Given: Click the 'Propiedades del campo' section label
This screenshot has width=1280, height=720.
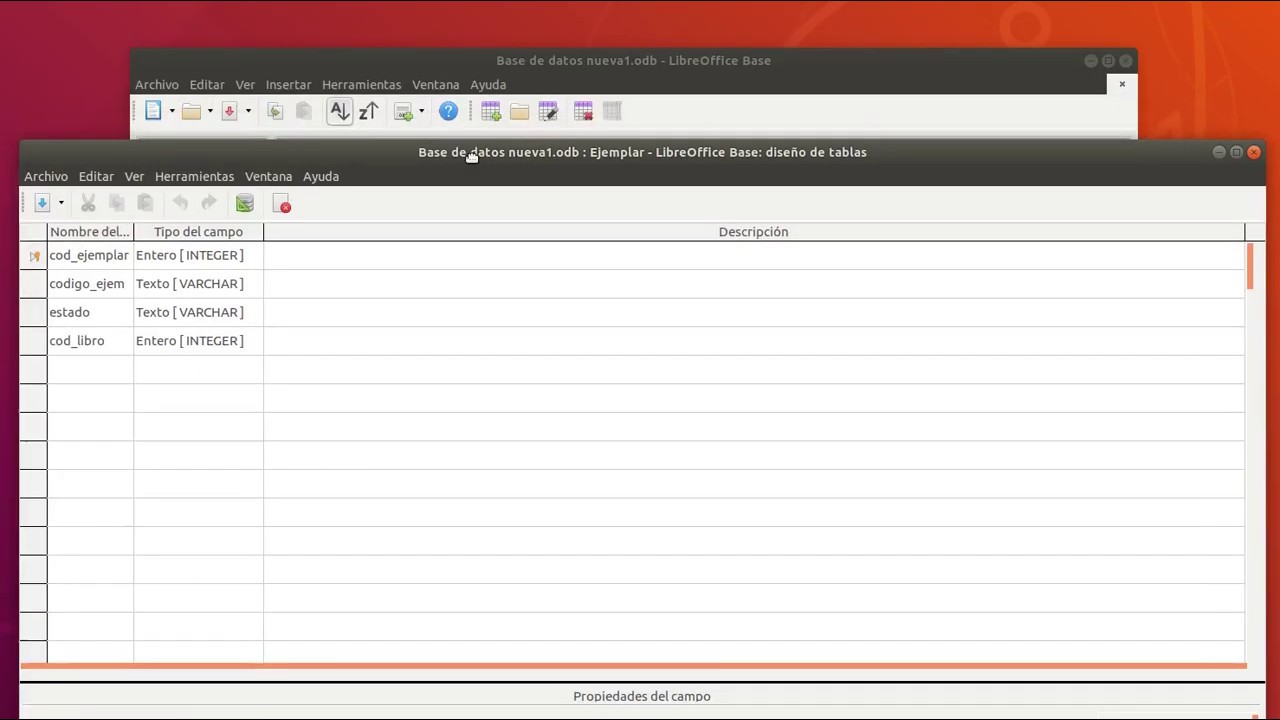Looking at the screenshot, I should click(642, 696).
